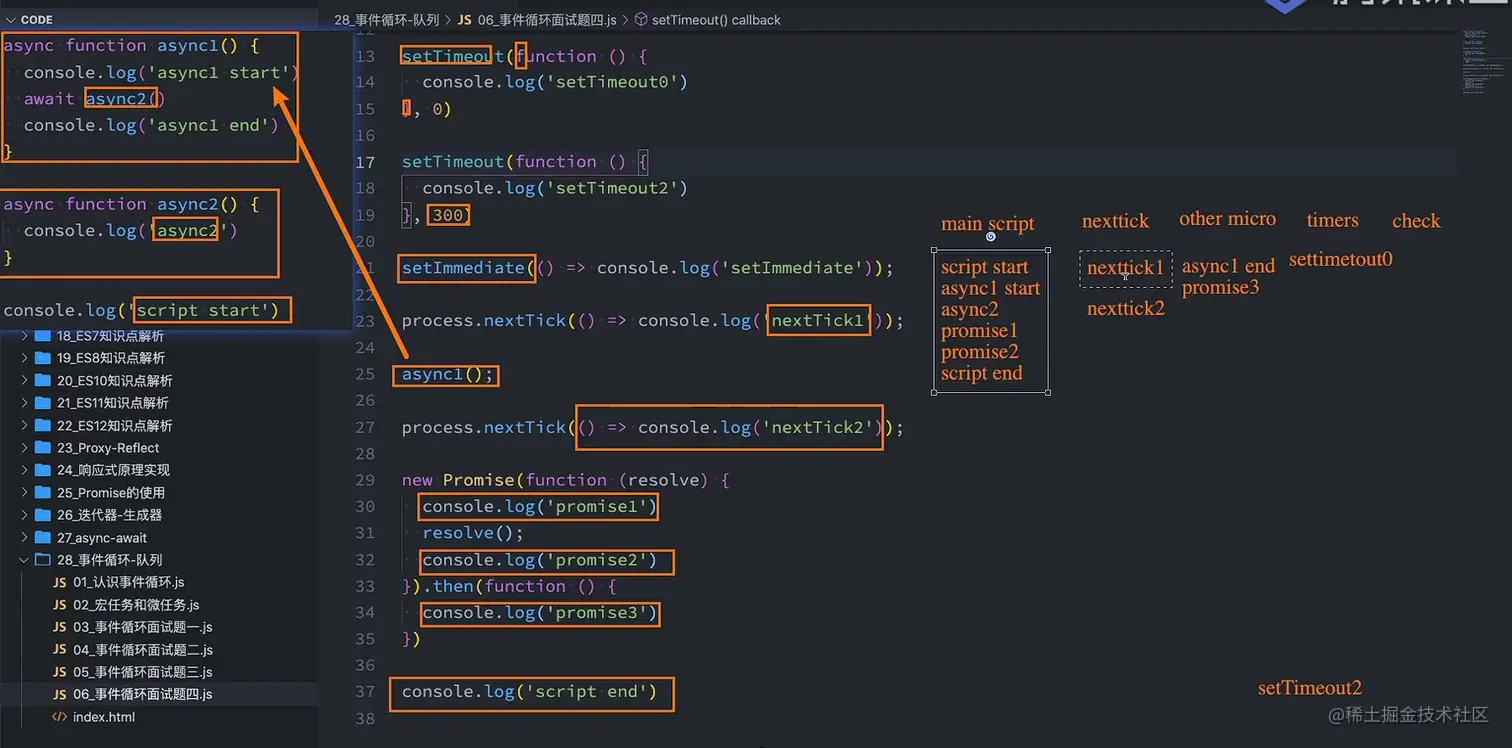Expand the 27_async-await chevron
1512x748 pixels.
tap(25, 537)
